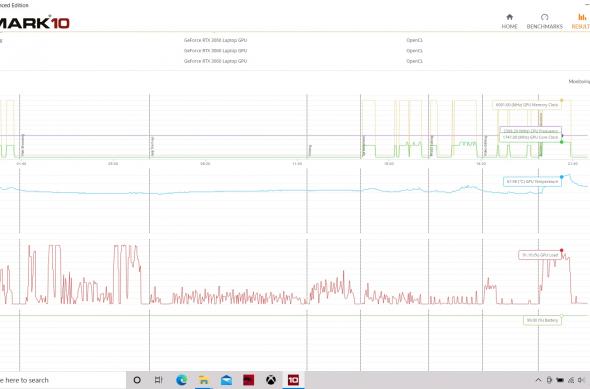Viewport: 590px width, 389px height.
Task: Click the Monitoring heading text
Action: (579, 82)
